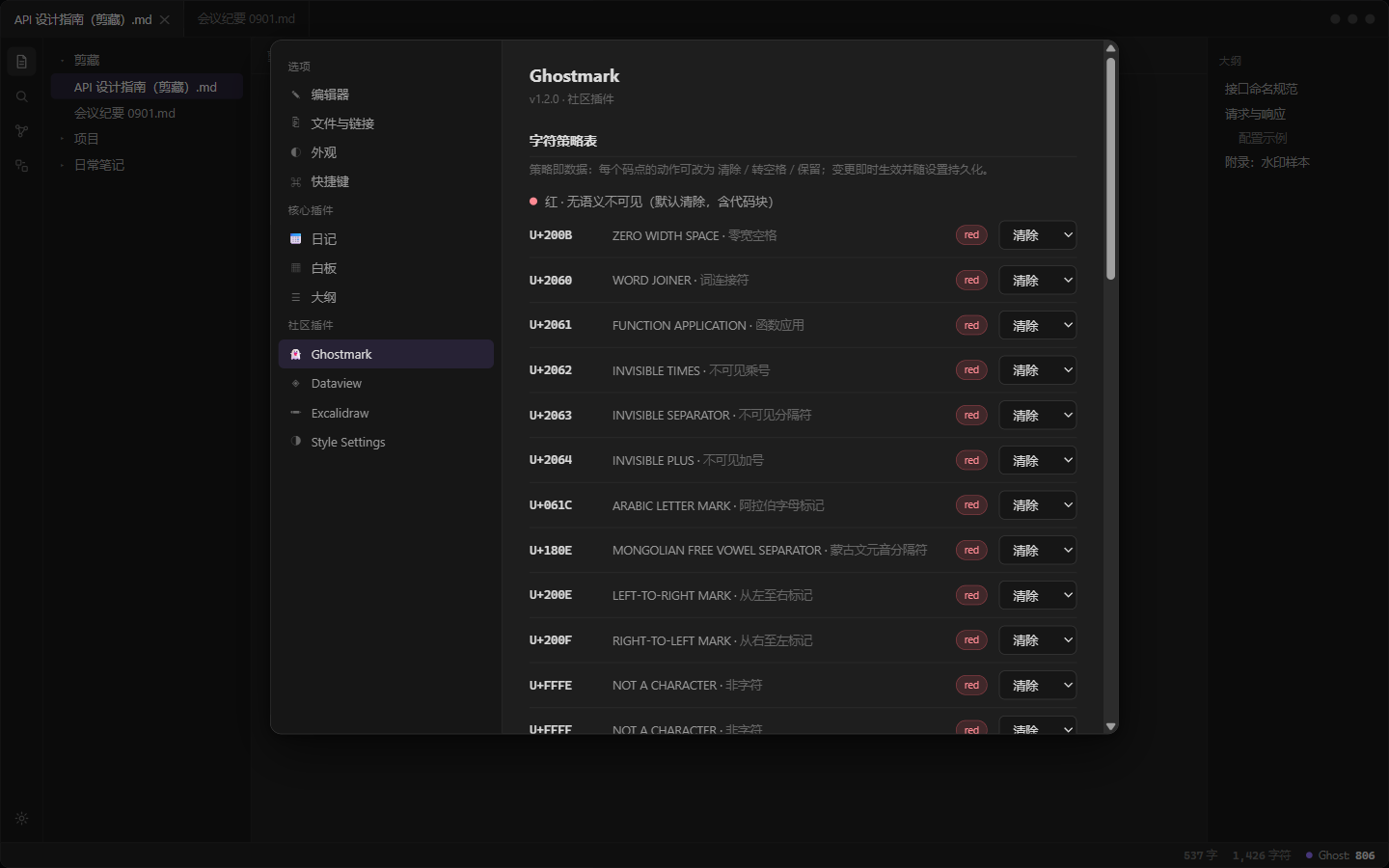This screenshot has width=1389, height=868.
Task: Open 日记 core plugin settings
Action: tap(386, 239)
